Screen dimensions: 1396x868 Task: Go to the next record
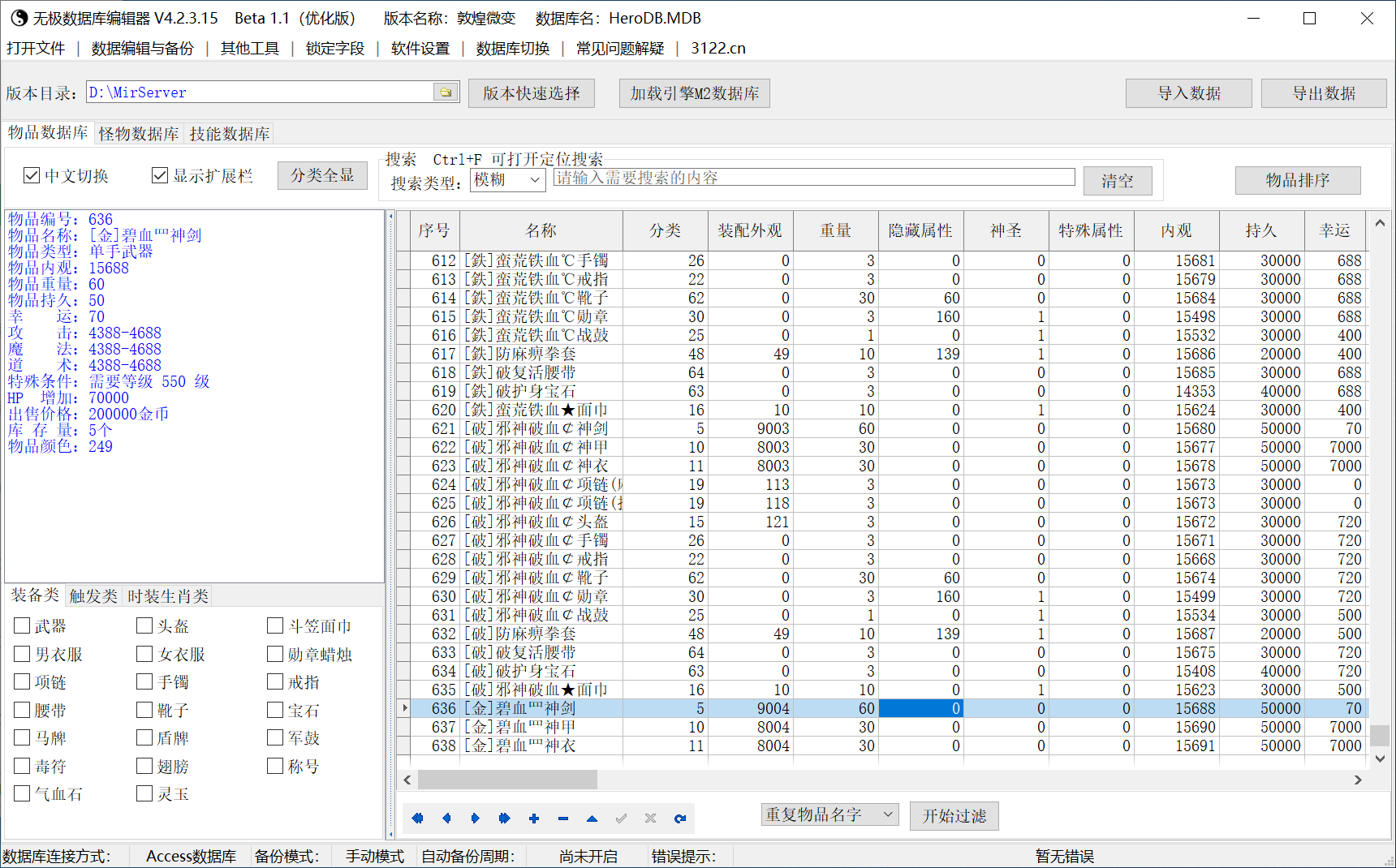click(x=476, y=819)
